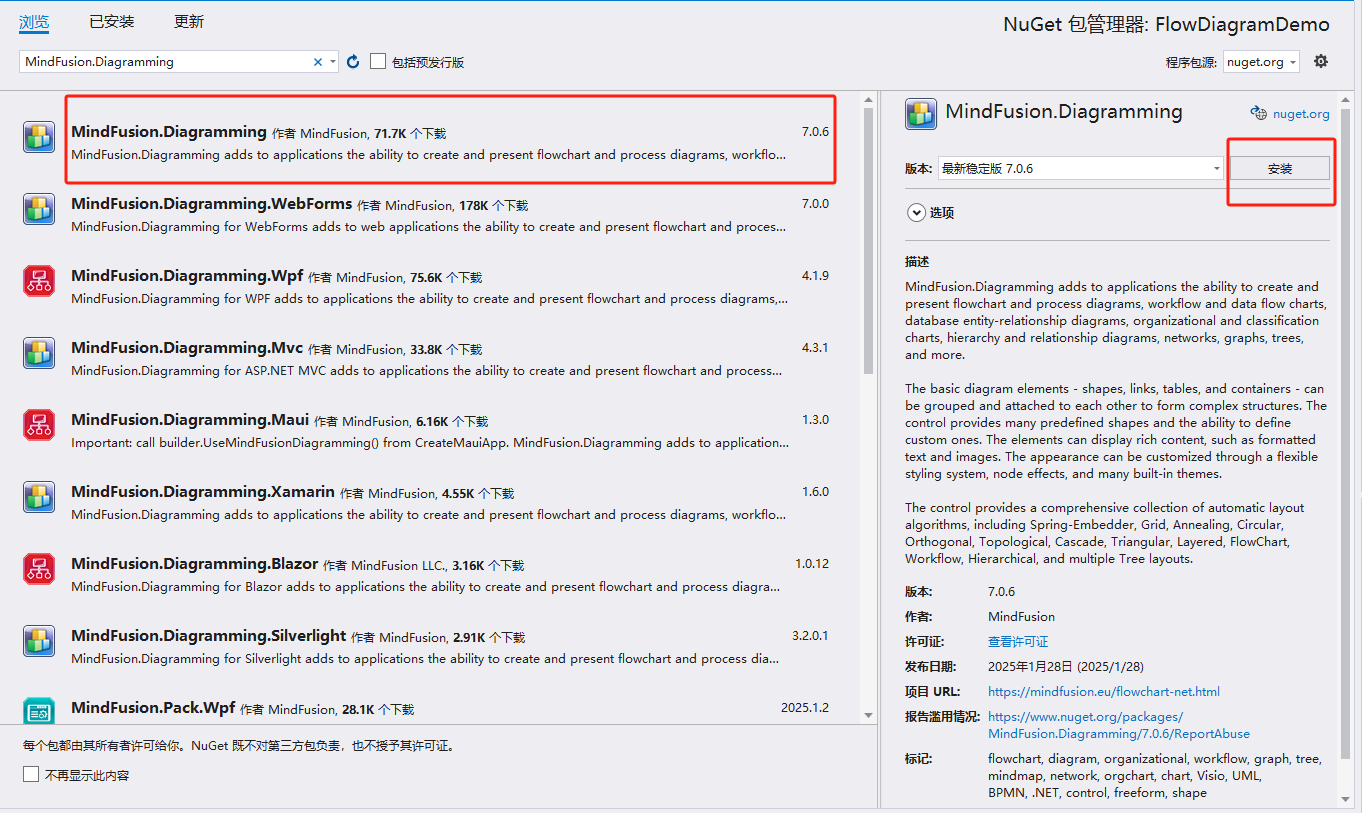Screen dimensions: 1362x813
Task: Select the MindFusion.Diagramming.Wpf package title
Action: (x=187, y=276)
